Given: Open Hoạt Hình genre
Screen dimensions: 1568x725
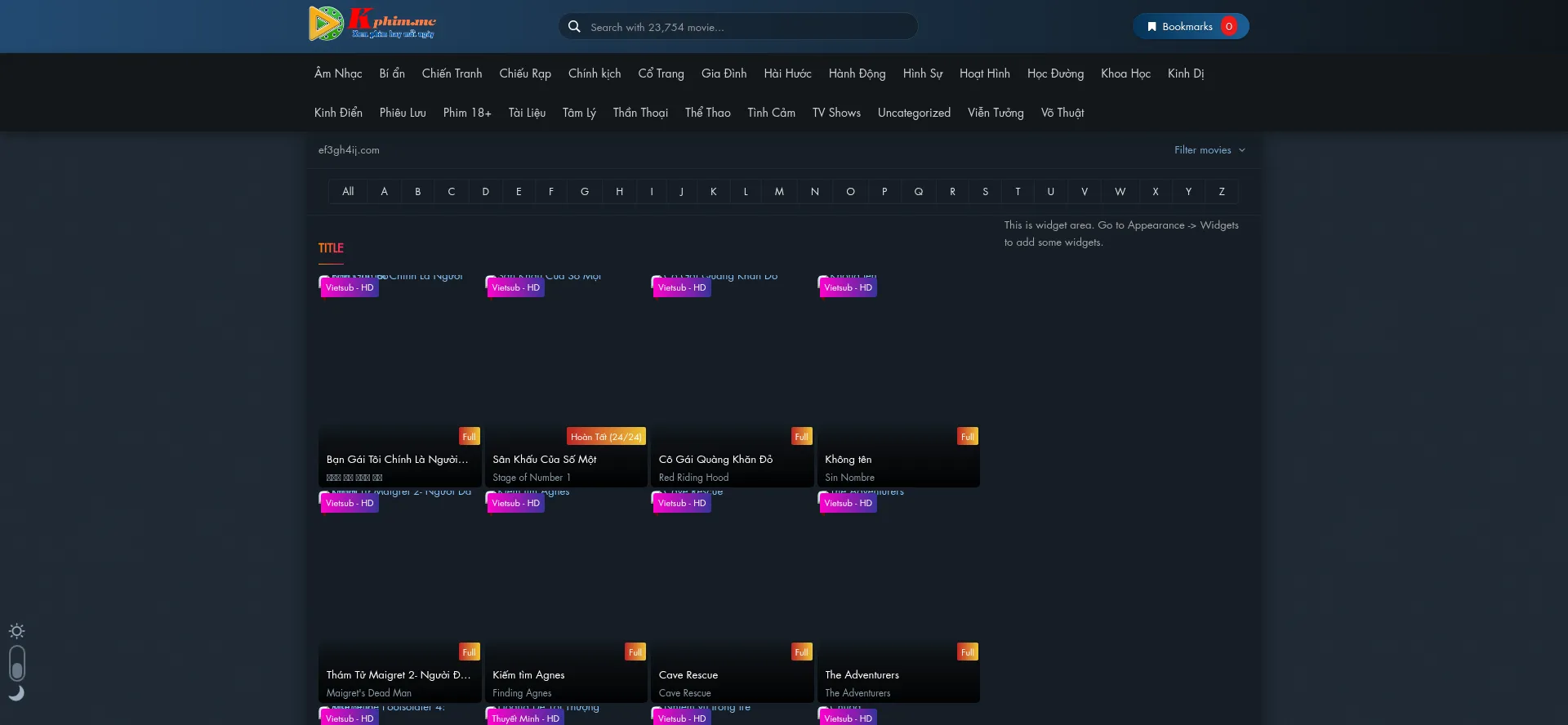Looking at the screenshot, I should pos(984,73).
